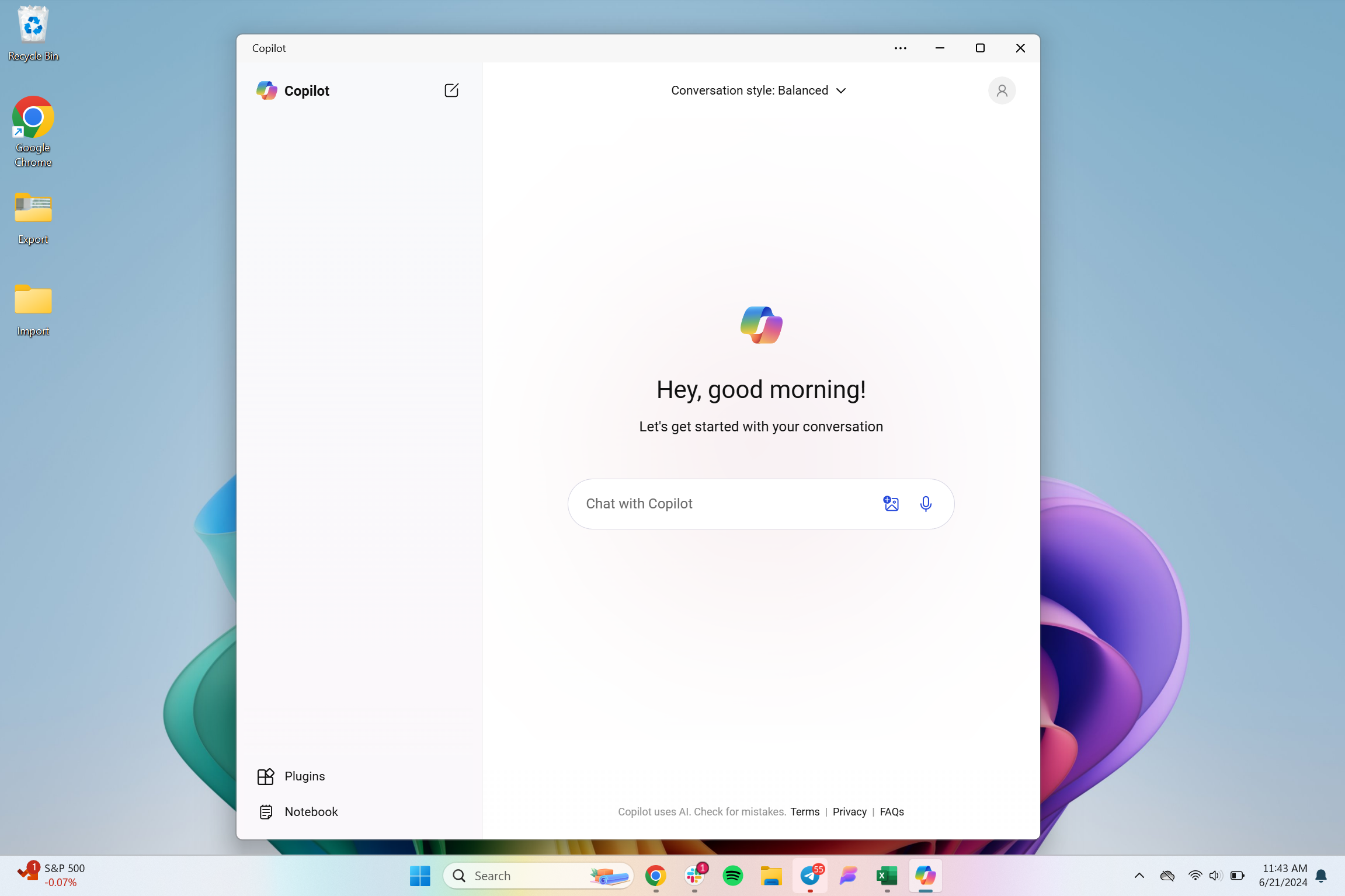Click the Windows Start button
This screenshot has height=896, width=1345.
420,875
